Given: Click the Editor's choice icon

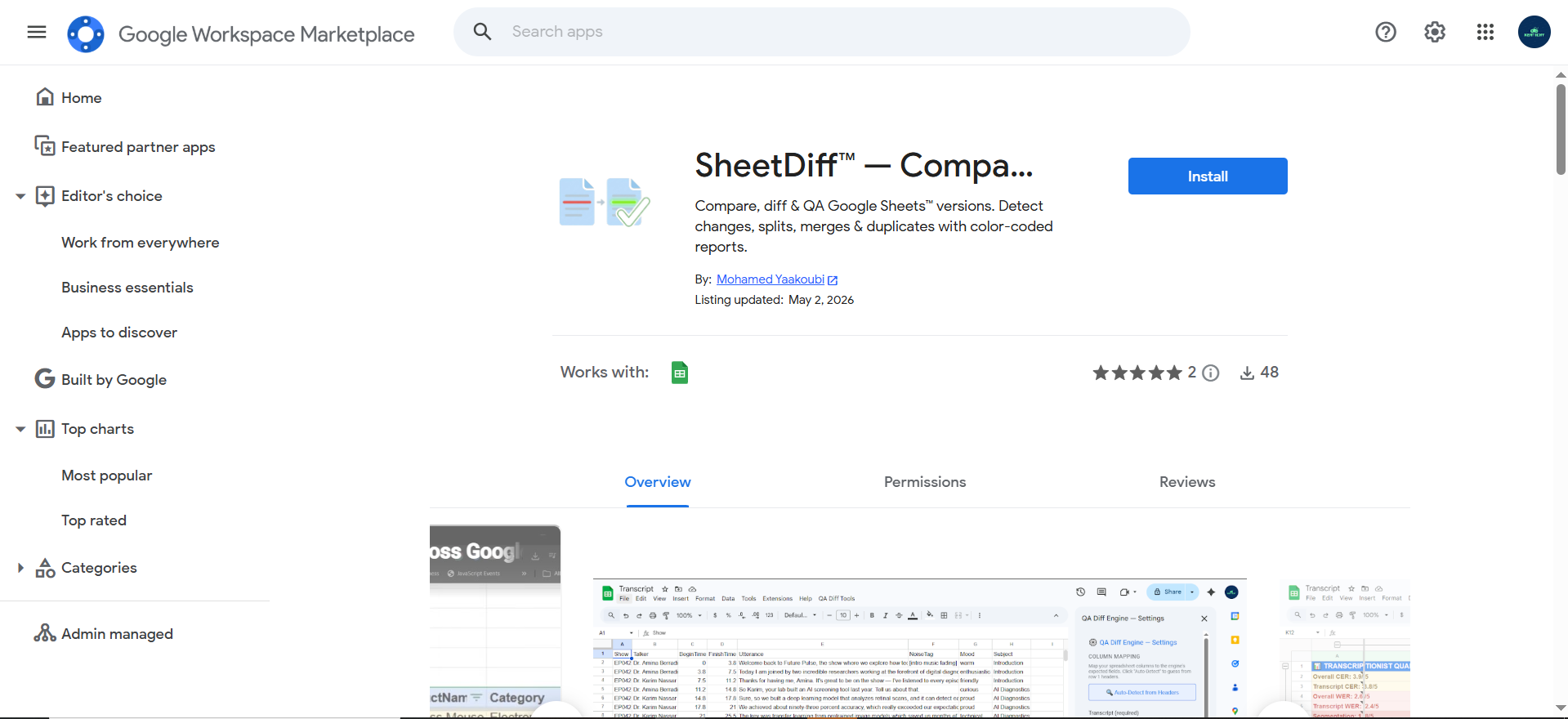Looking at the screenshot, I should pos(46,196).
